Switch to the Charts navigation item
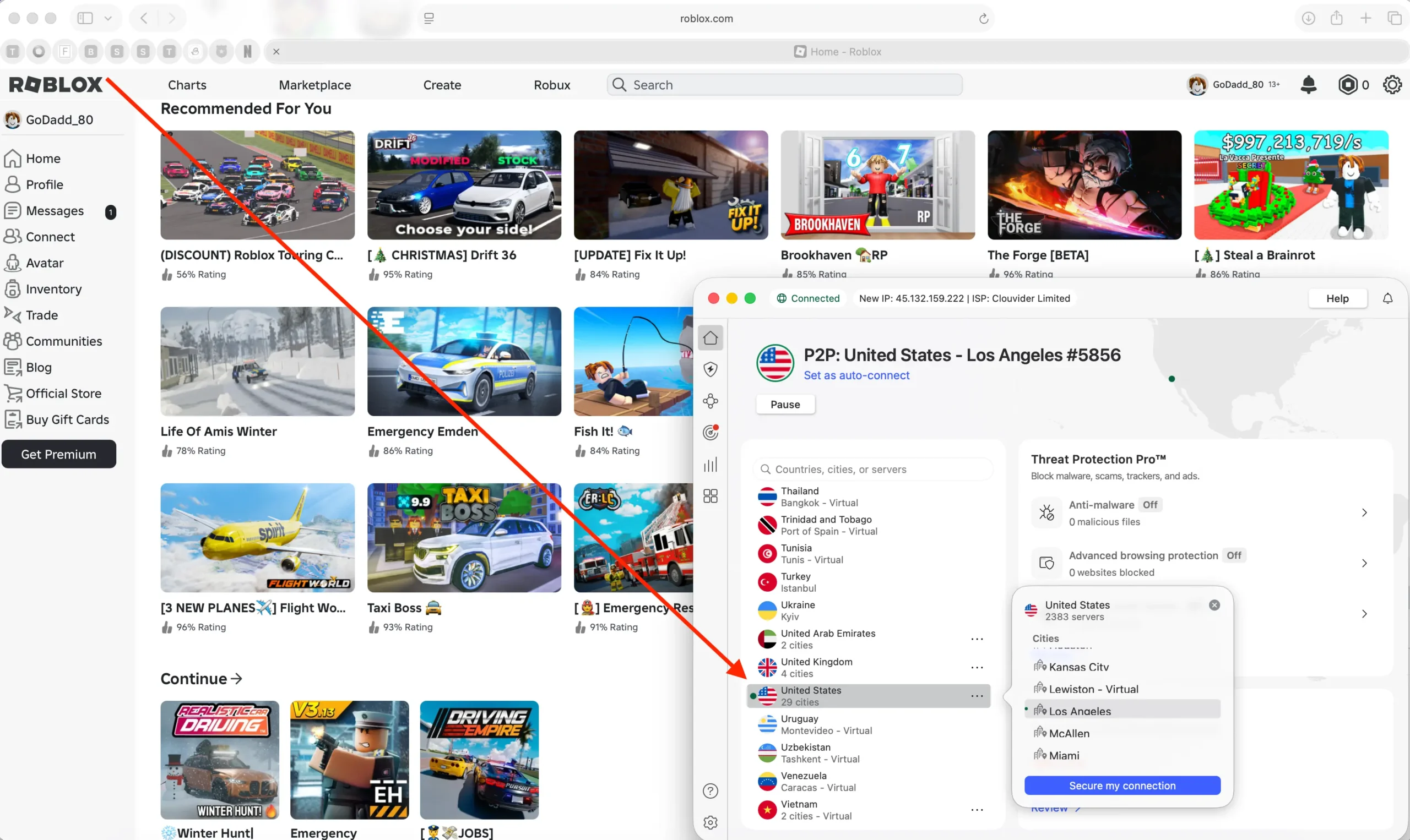This screenshot has width=1410, height=840. pyautogui.click(x=187, y=84)
